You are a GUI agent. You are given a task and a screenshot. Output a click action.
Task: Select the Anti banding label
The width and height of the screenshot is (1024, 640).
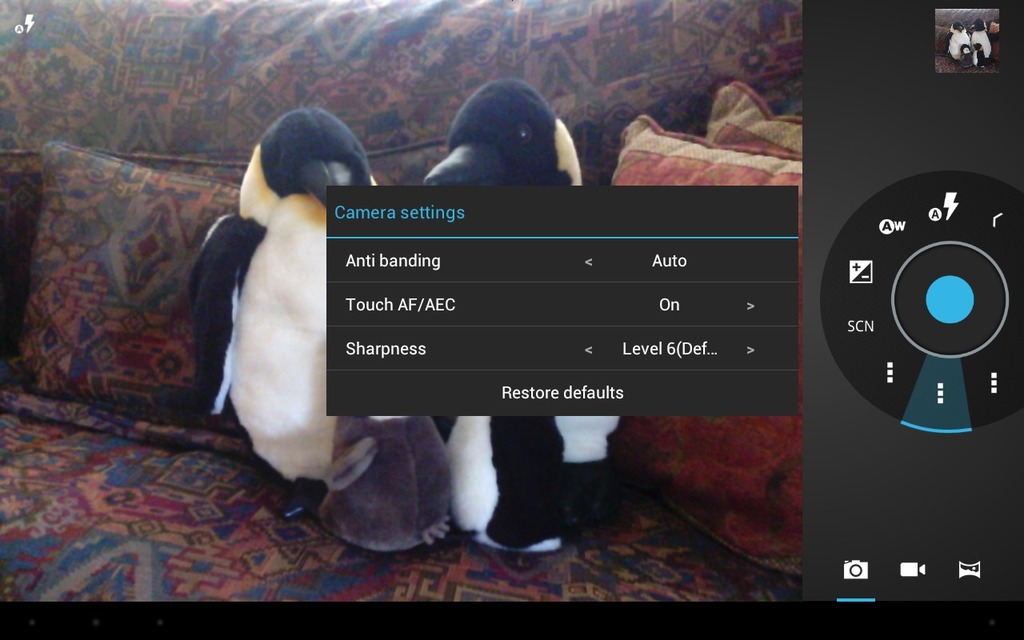coord(393,261)
